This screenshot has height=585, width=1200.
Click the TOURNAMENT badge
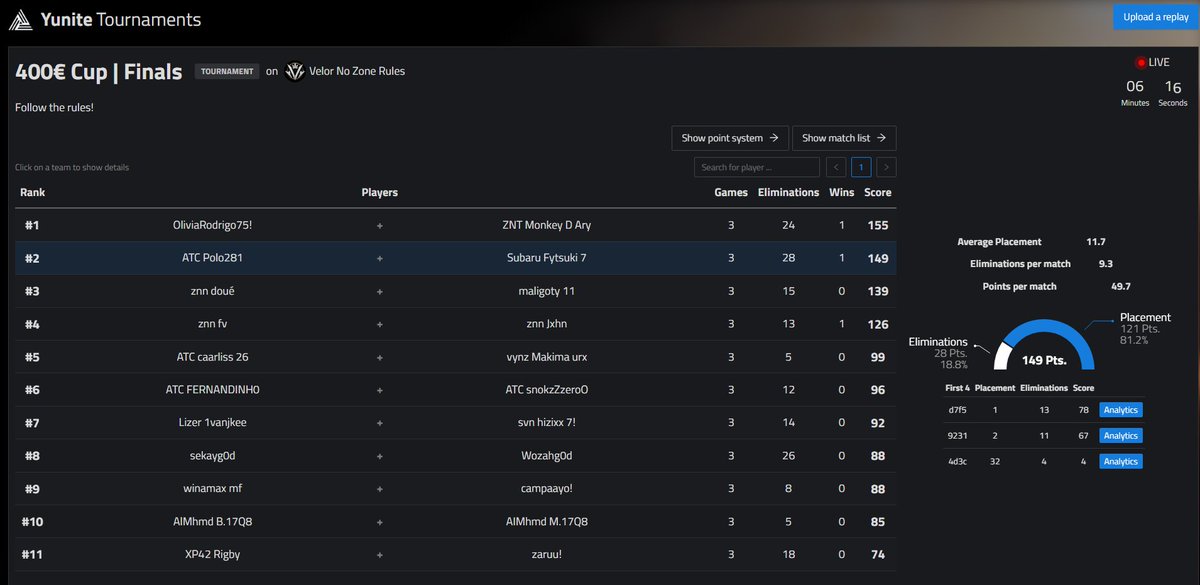click(x=227, y=72)
